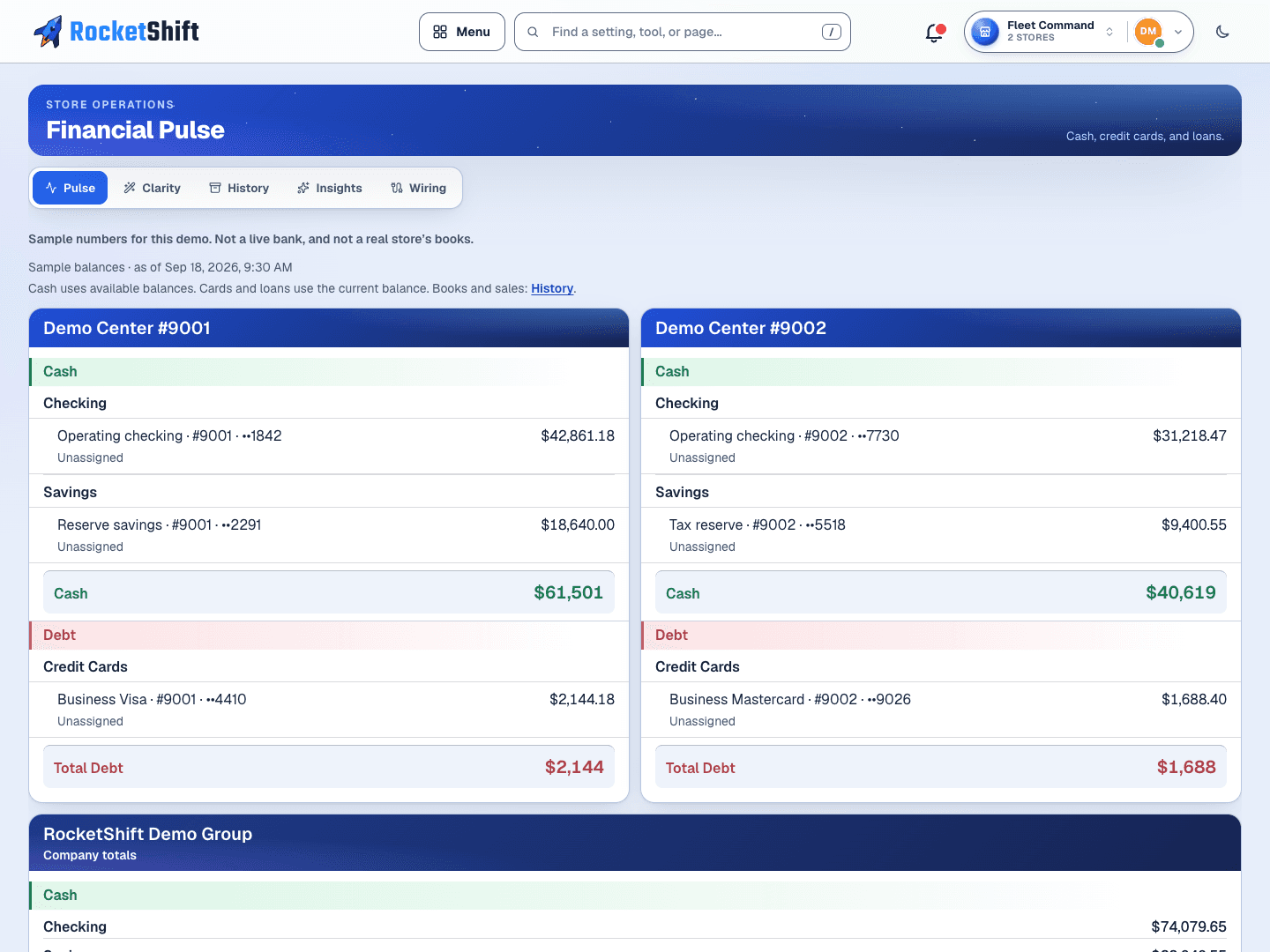Click the RocketShift rocket logo
The image size is (1270, 952).
(x=48, y=32)
